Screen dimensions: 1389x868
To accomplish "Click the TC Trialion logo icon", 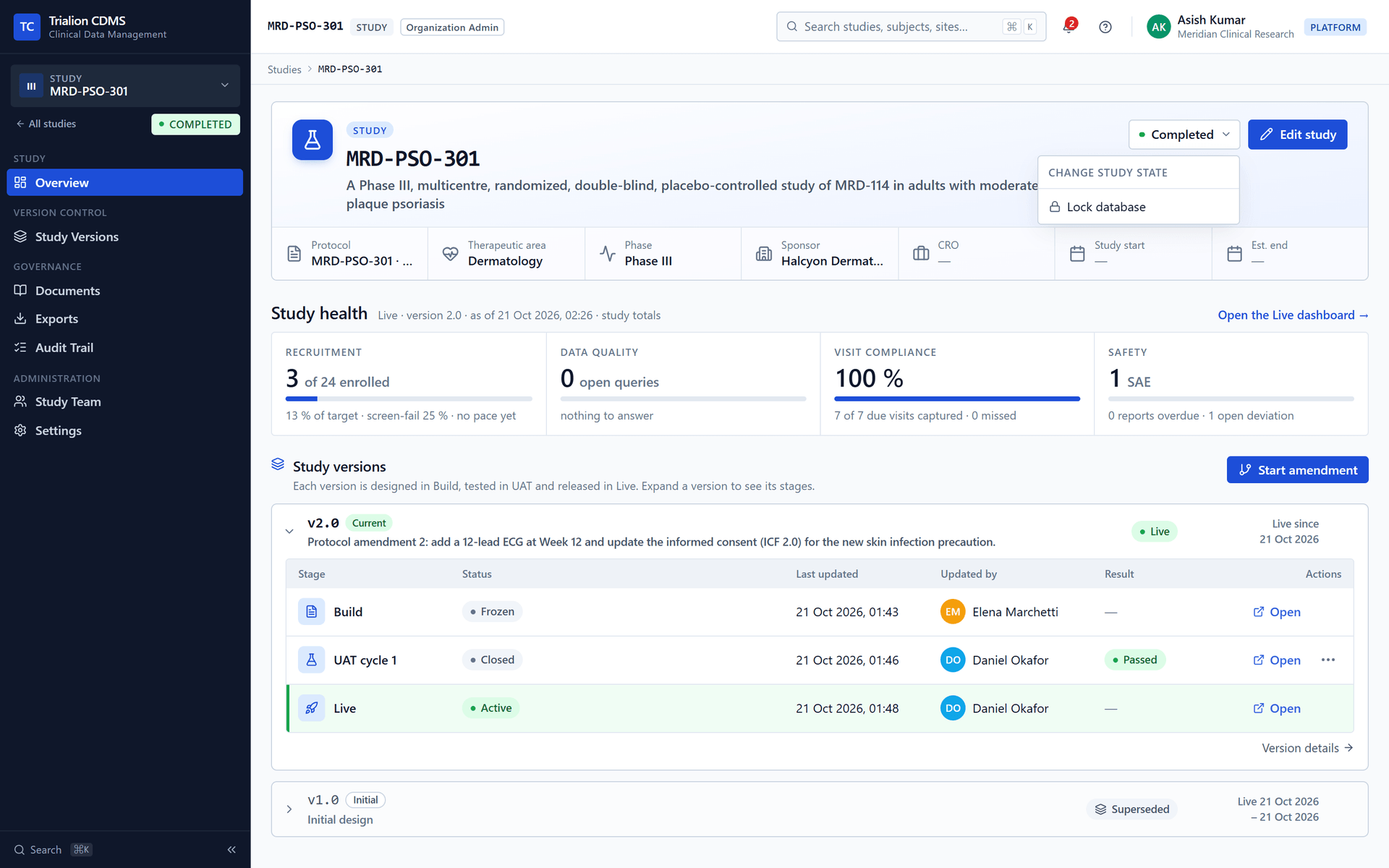I will (27, 27).
